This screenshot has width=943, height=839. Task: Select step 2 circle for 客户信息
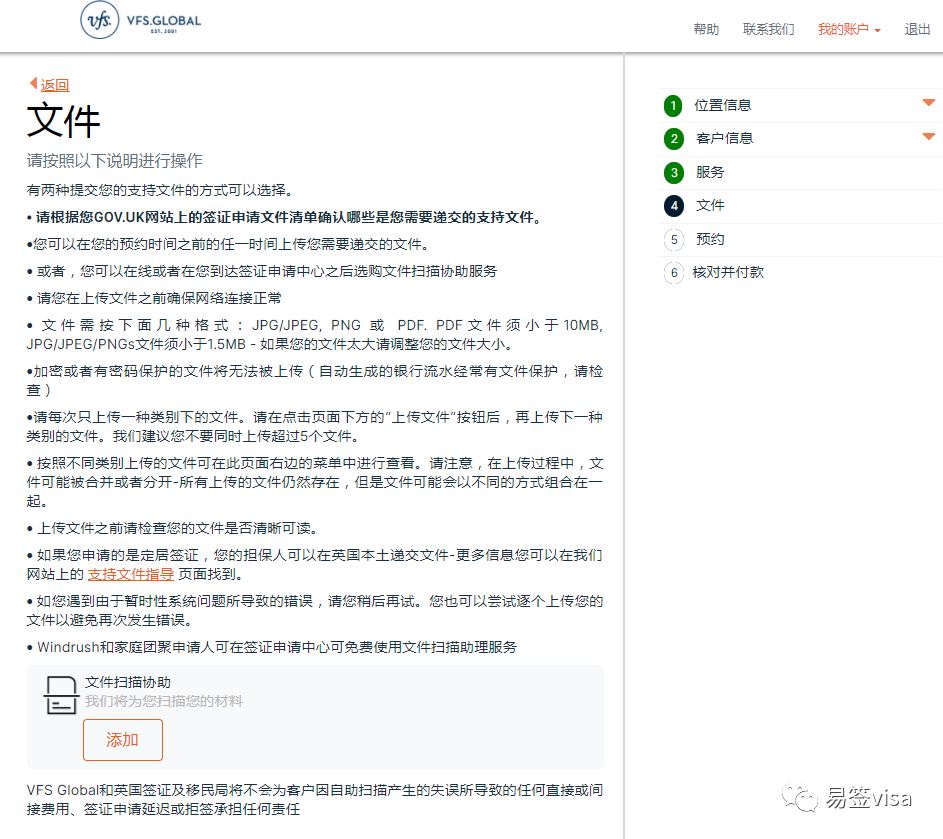point(674,139)
